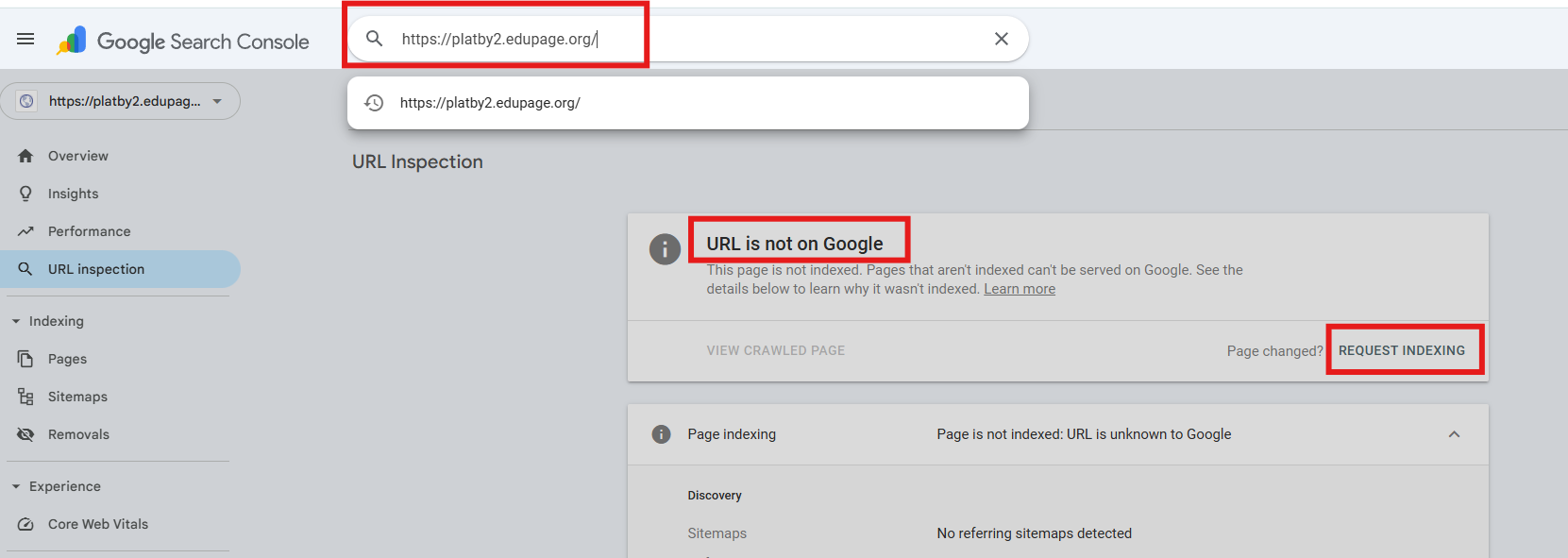The height and width of the screenshot is (558, 1568).
Task: Open the Performance report
Action: [x=89, y=231]
